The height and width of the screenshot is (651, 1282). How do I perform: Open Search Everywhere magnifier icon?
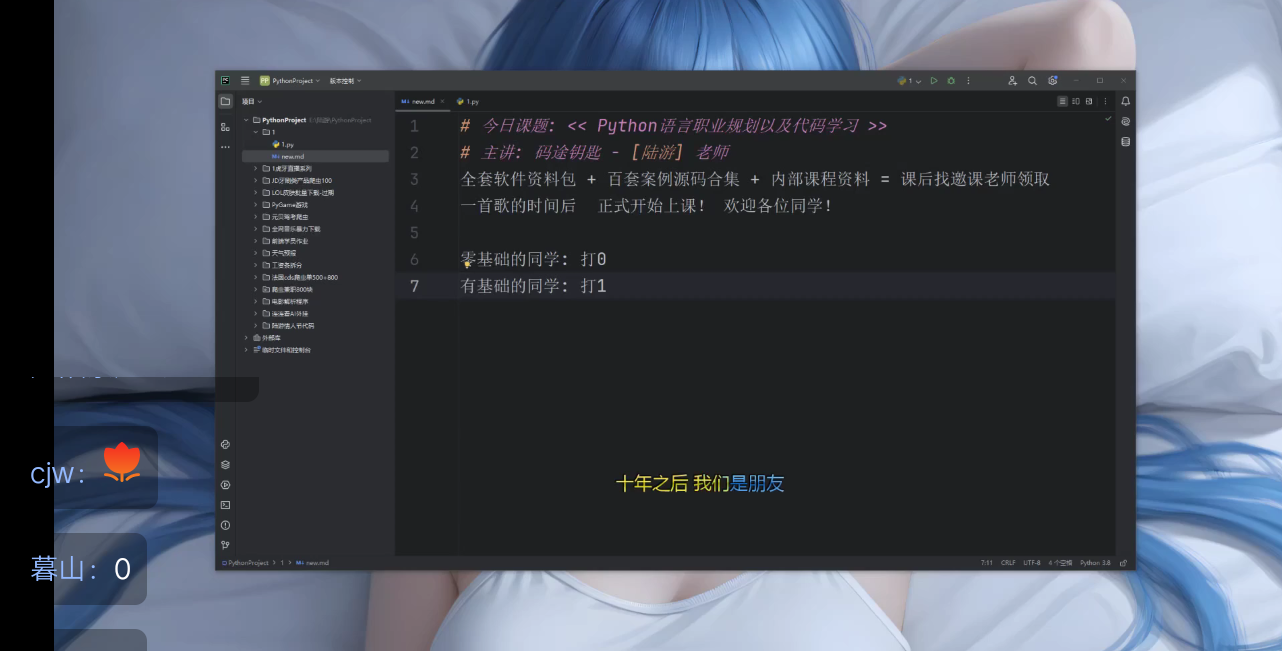tap(1032, 81)
